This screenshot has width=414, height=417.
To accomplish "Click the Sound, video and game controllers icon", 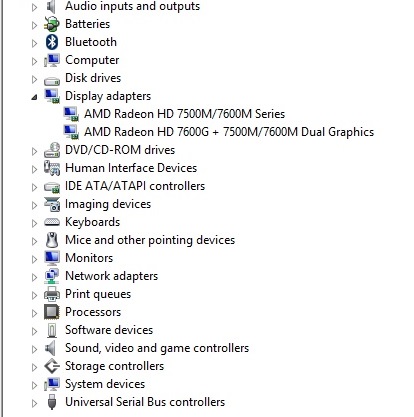I will pos(51,348).
